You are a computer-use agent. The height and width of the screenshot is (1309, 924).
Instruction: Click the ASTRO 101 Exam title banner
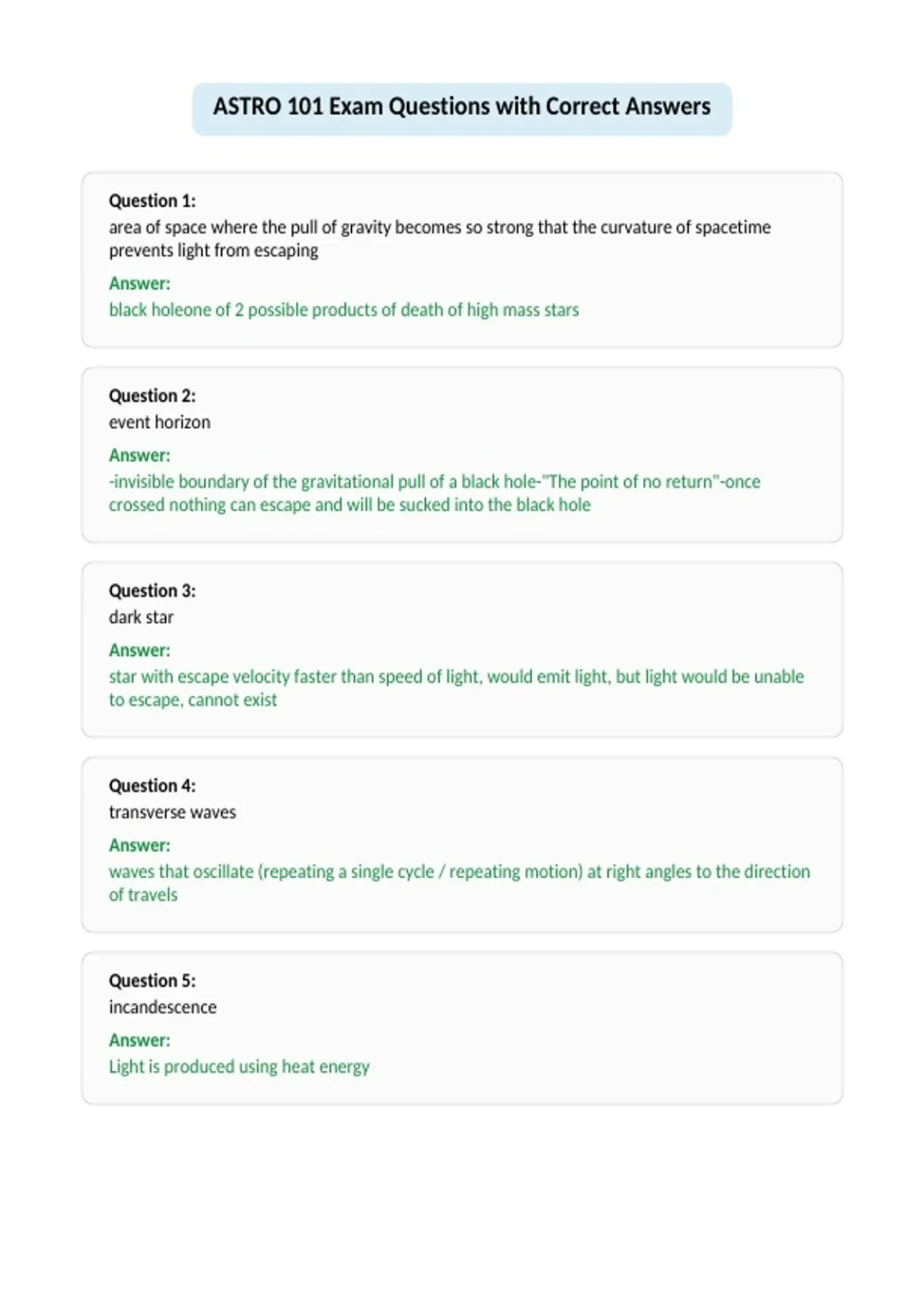[x=462, y=109]
